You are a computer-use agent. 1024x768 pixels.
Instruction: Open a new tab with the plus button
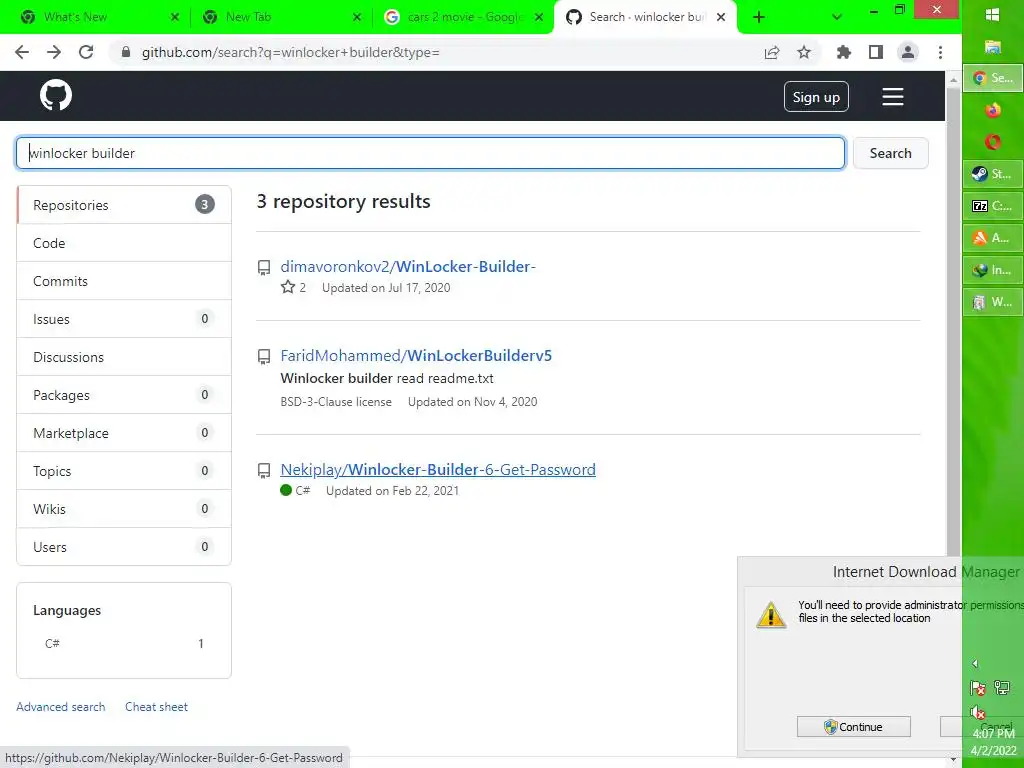tap(759, 17)
